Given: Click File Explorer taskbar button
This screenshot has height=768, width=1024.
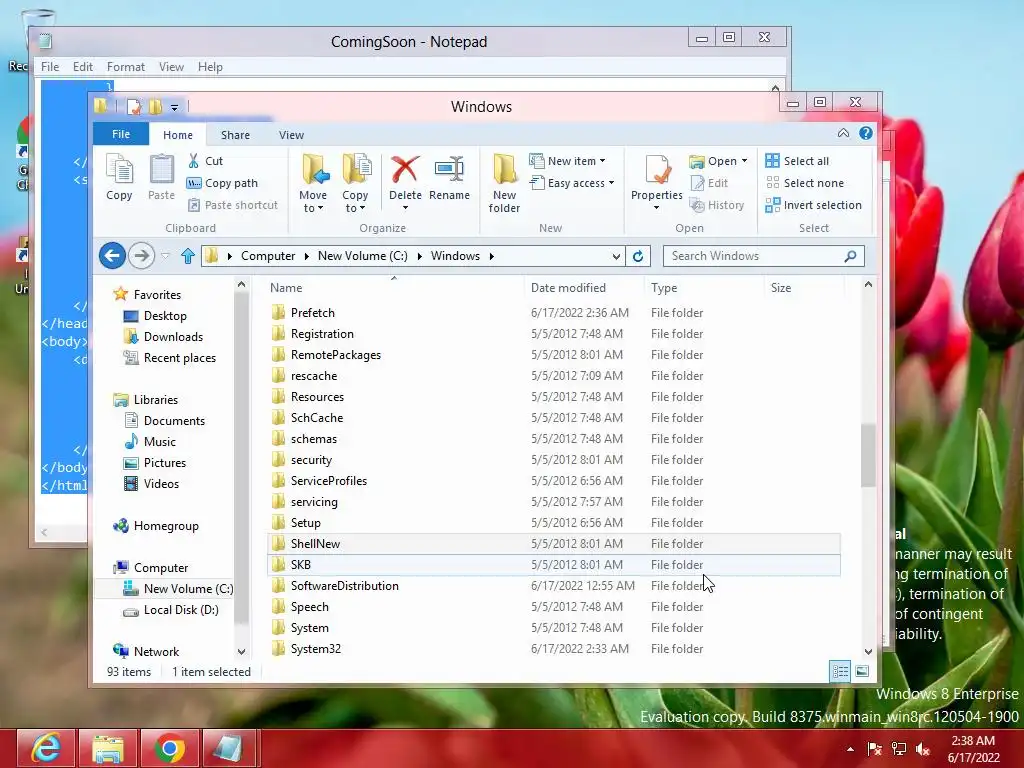Looking at the screenshot, I should tap(108, 748).
